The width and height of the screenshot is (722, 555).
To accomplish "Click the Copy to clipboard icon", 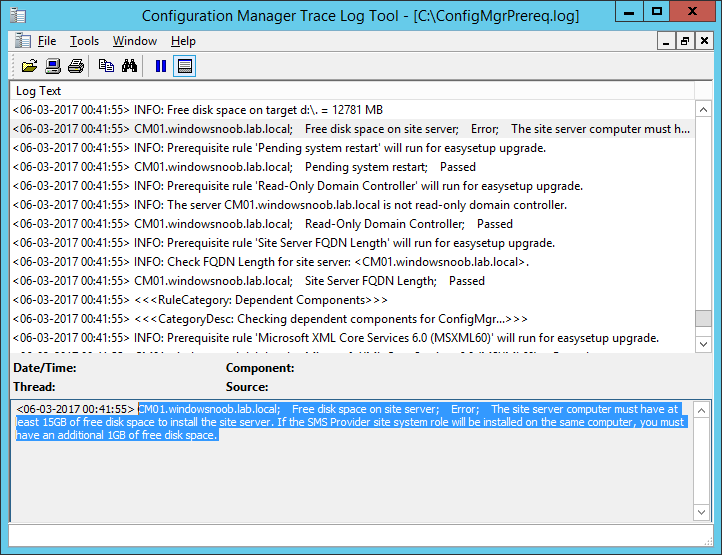I will coord(106,66).
